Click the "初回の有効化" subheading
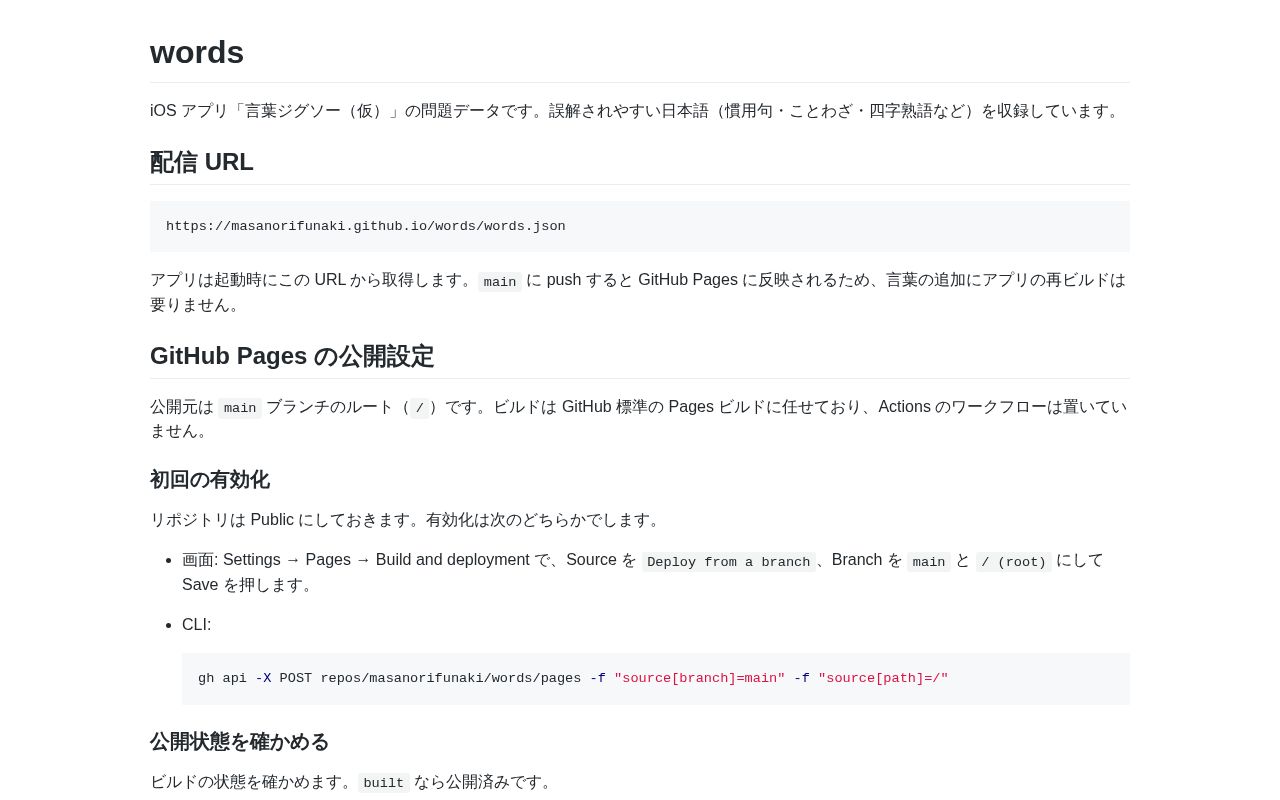Screen dimensions: 1280x800 (210, 480)
